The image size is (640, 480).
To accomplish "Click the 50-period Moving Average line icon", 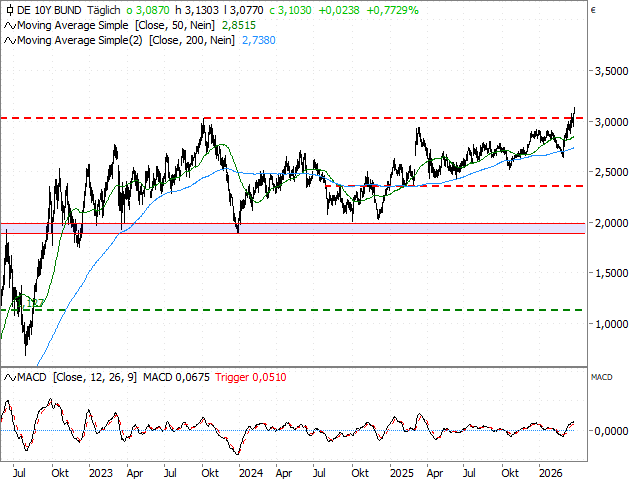I will click(9, 25).
